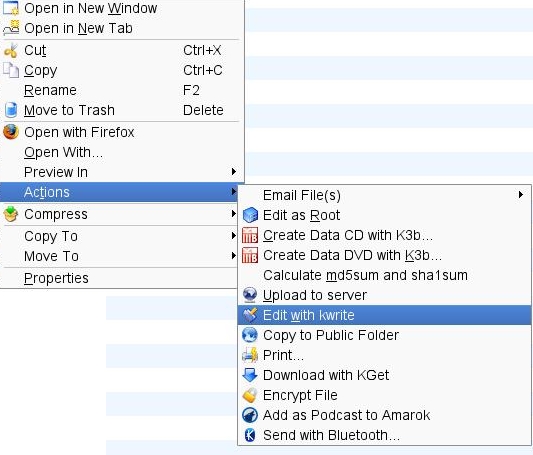Choose Open in New Tab
The width and height of the screenshot is (533, 455).
tap(122, 28)
